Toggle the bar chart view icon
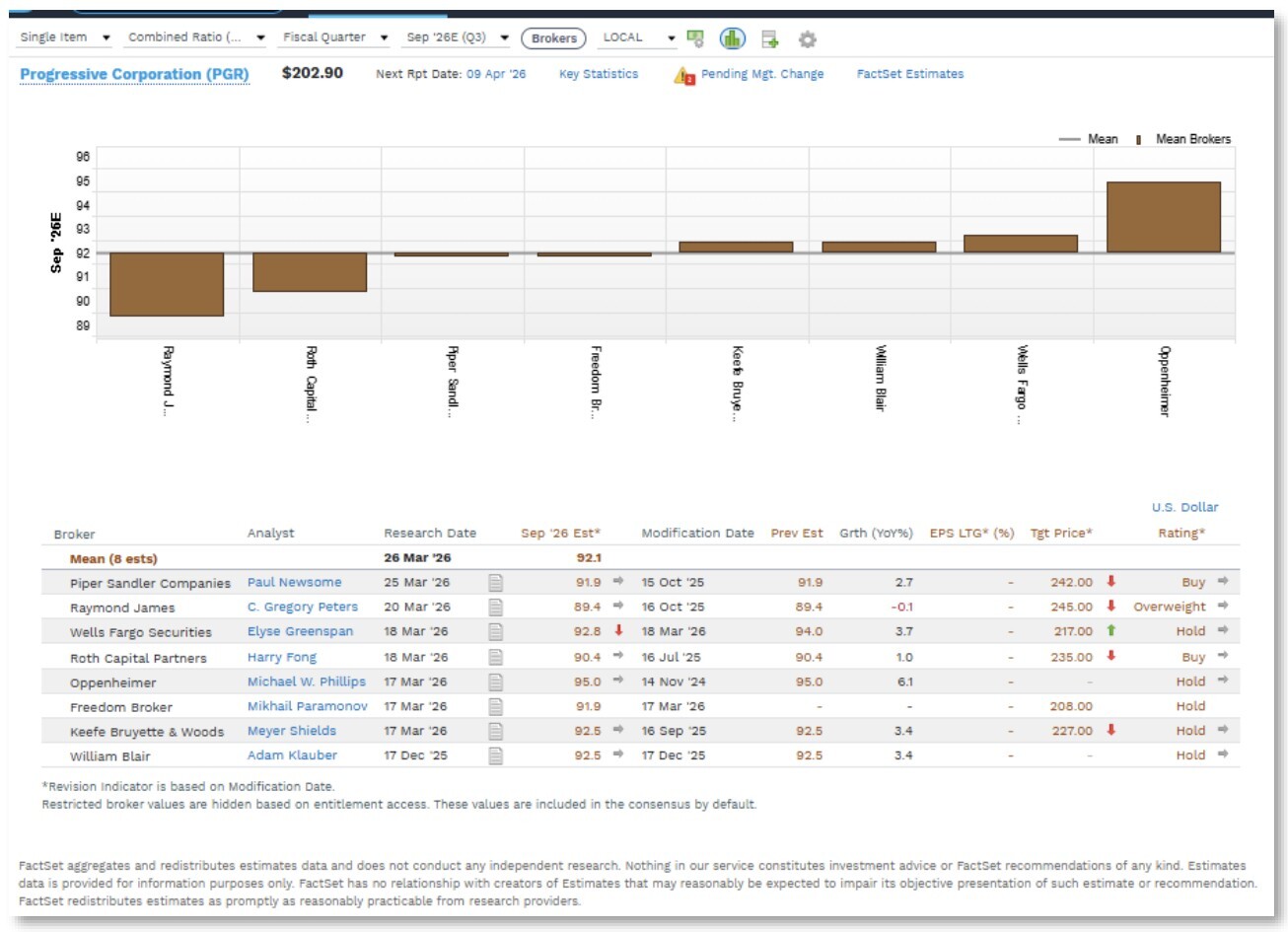Screen dimensions: 1288x932 coord(731,38)
